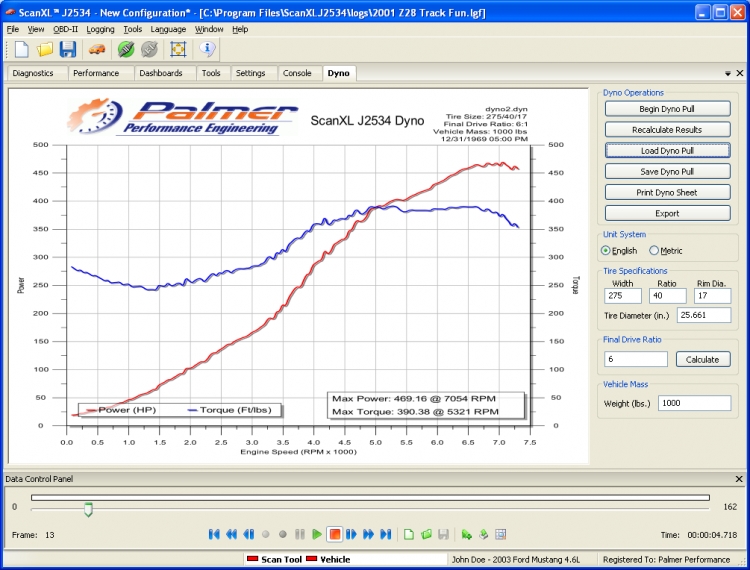Image resolution: width=750 pixels, height=570 pixels.
Task: Close the Data Control Panel
Action: [x=739, y=479]
